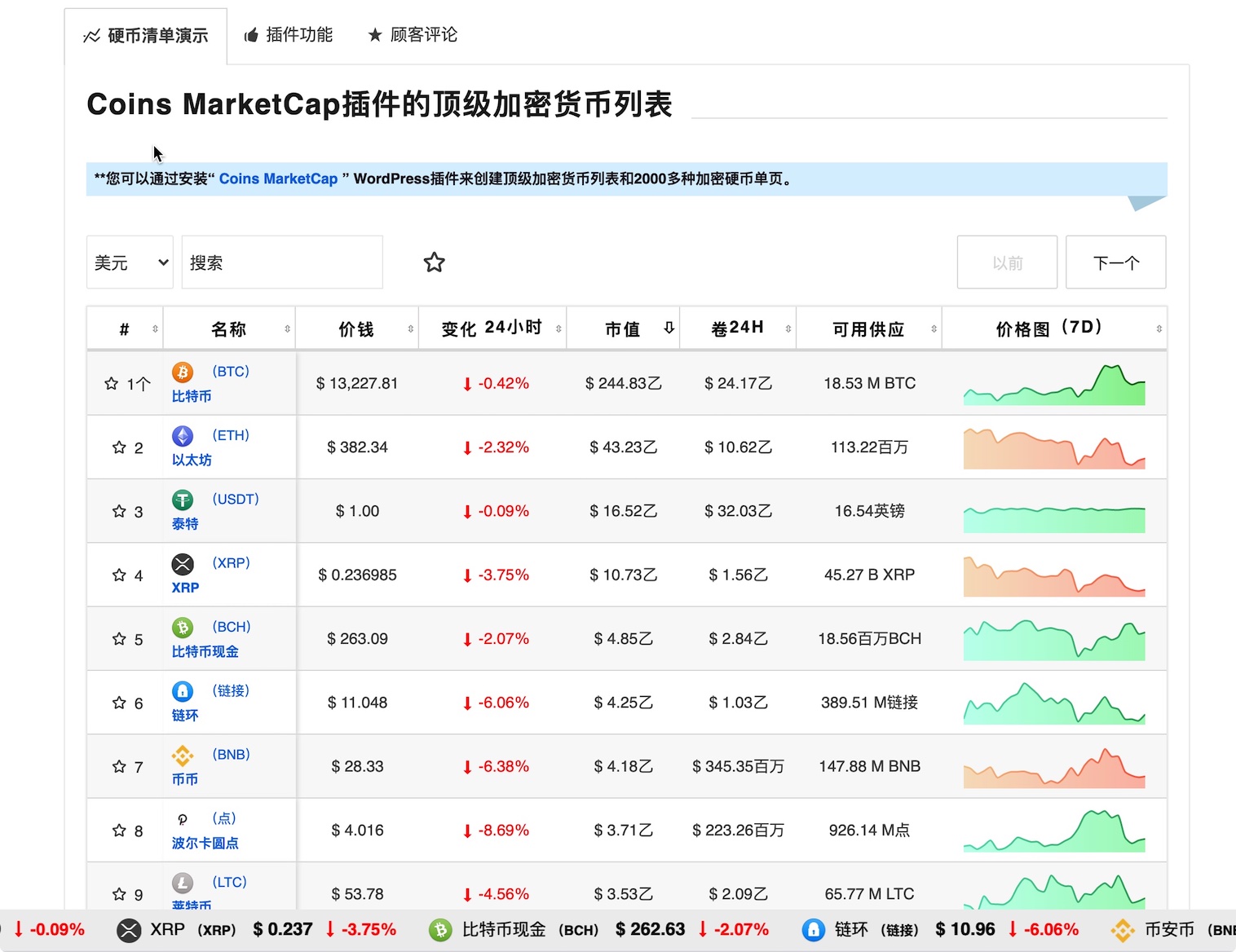This screenshot has width=1236, height=952.
Task: Click the 搜索 search input field
Action: point(282,262)
